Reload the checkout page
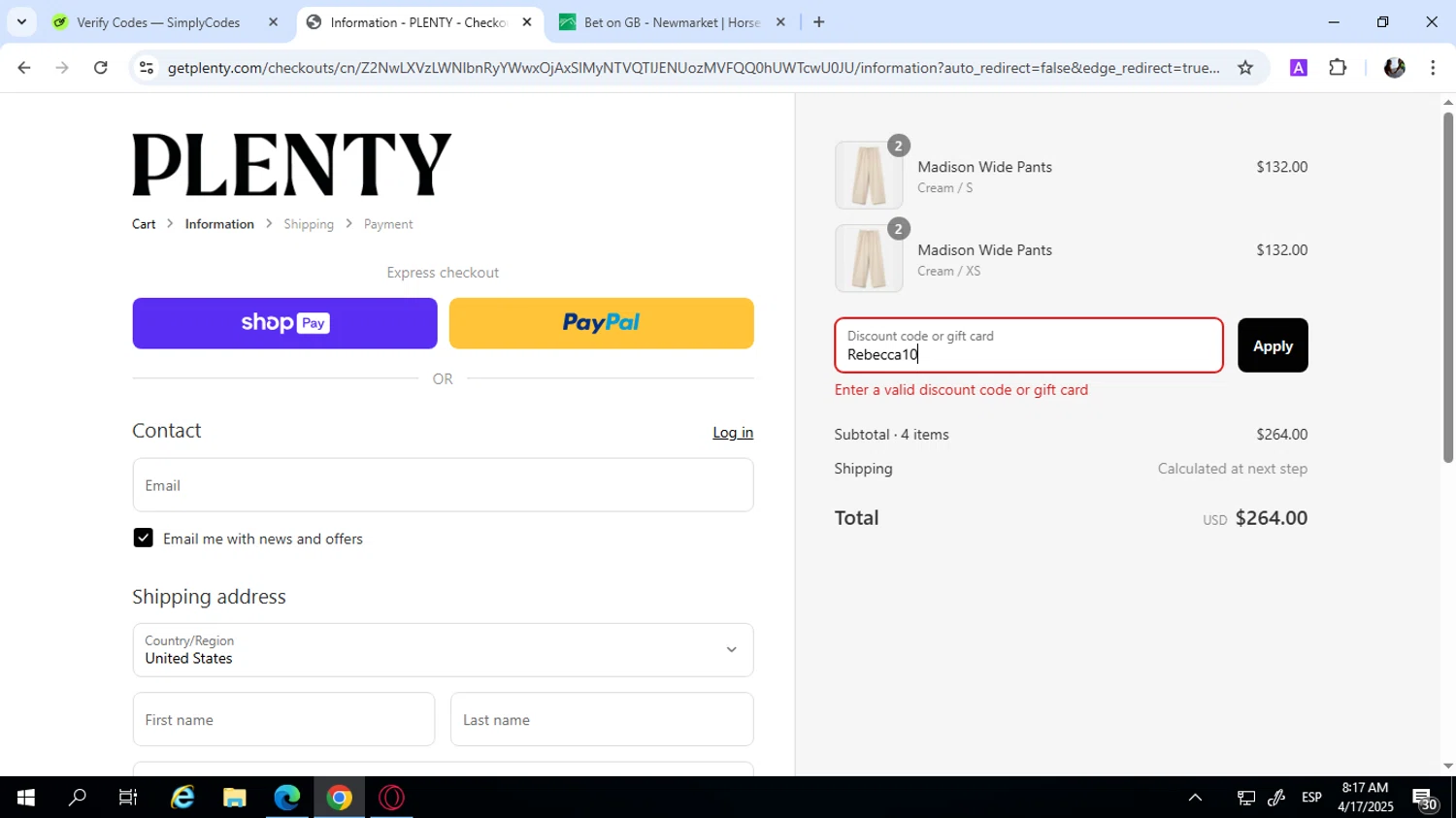Viewport: 1456px width, 818px height. pyautogui.click(x=101, y=68)
